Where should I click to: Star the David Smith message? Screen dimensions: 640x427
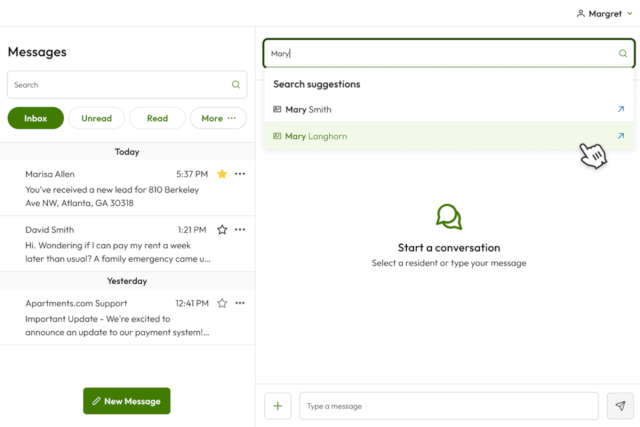(222, 229)
